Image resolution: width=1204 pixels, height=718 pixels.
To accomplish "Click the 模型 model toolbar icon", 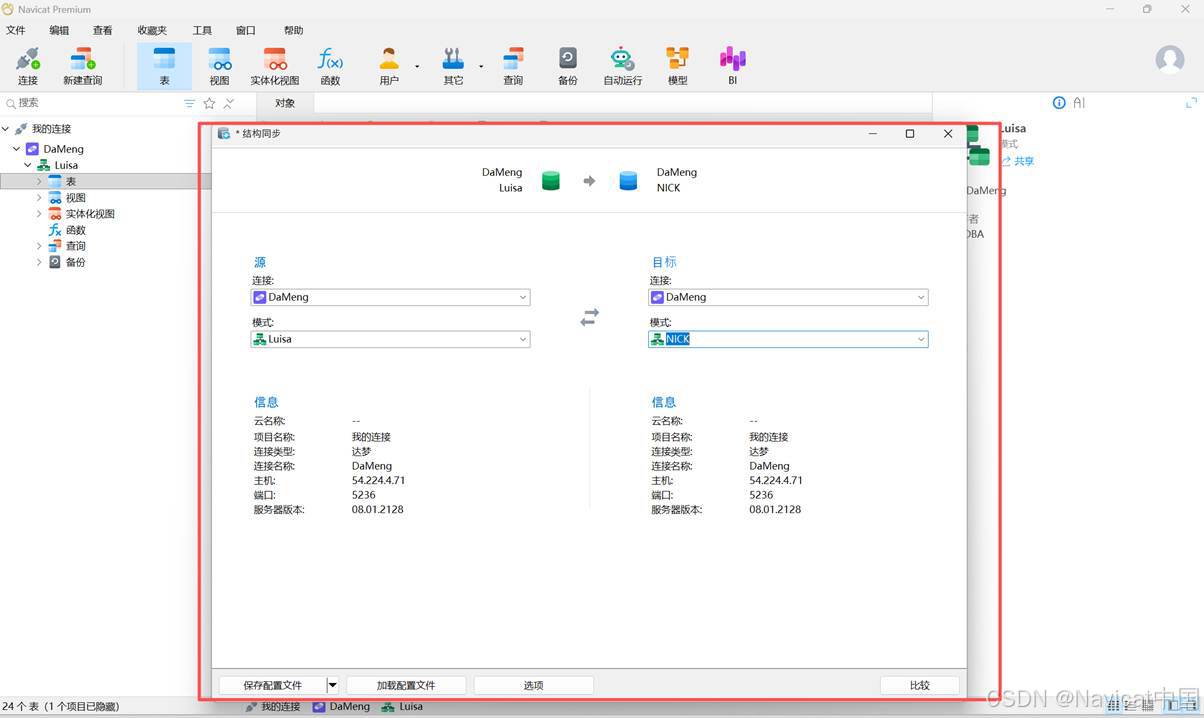I will click(x=677, y=66).
